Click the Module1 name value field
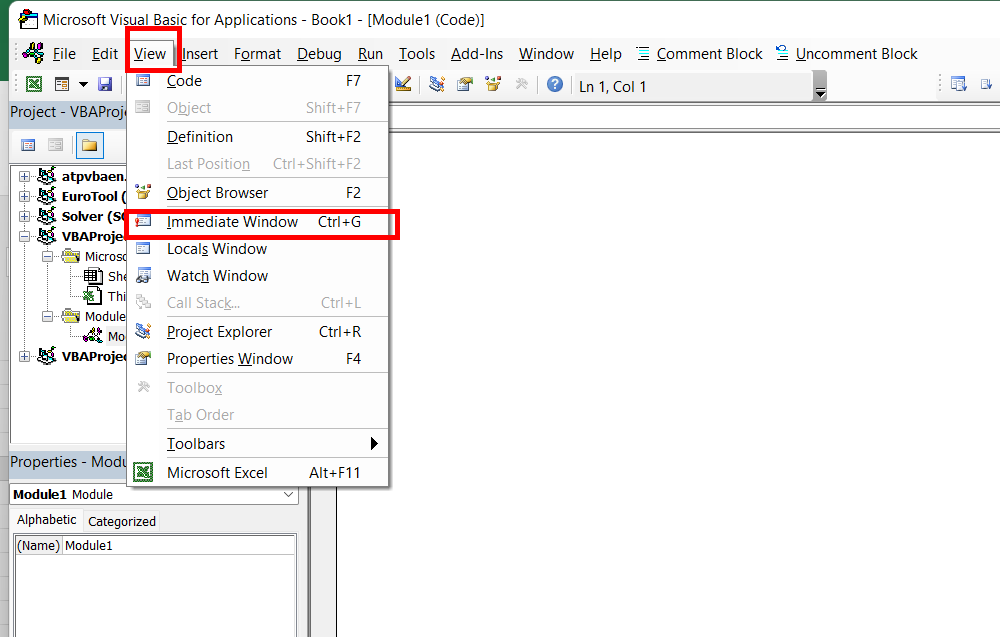This screenshot has width=1000, height=637. pyautogui.click(x=179, y=545)
